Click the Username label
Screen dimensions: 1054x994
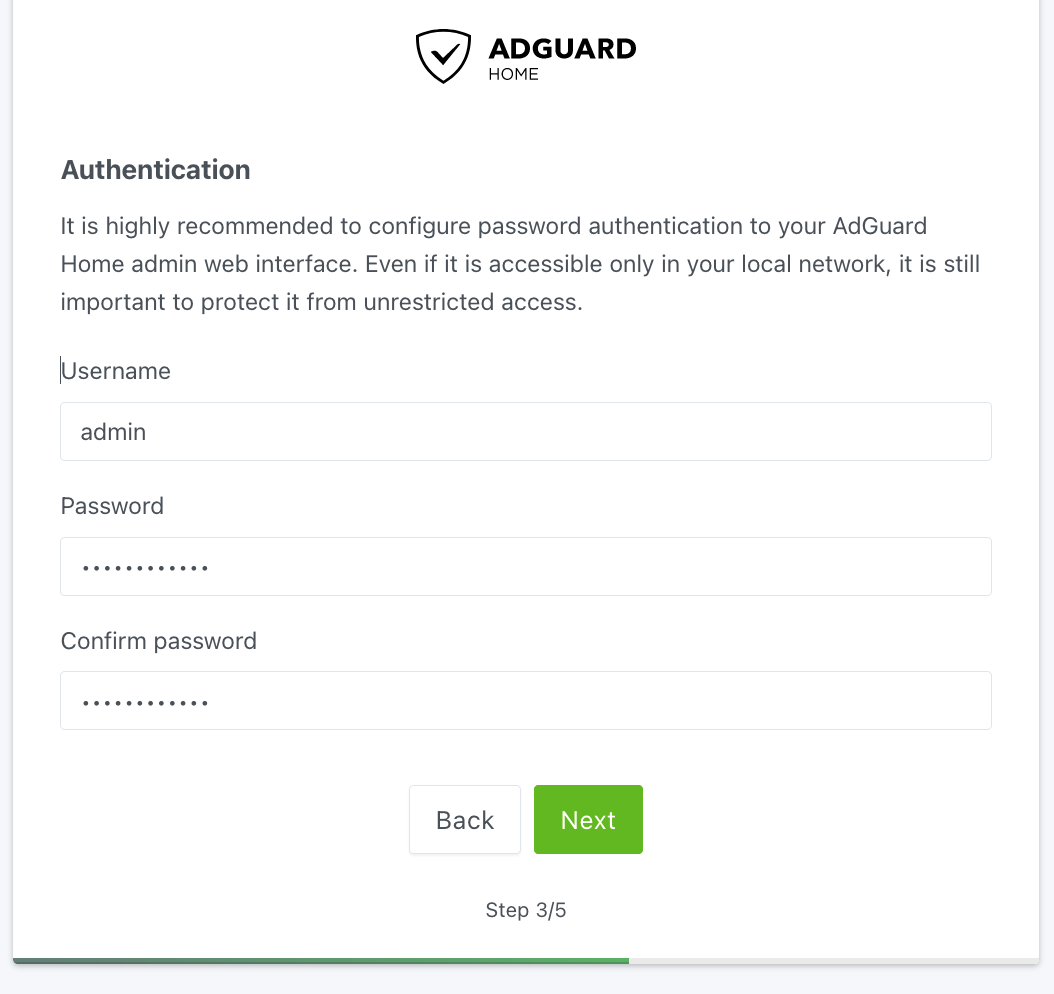click(116, 371)
